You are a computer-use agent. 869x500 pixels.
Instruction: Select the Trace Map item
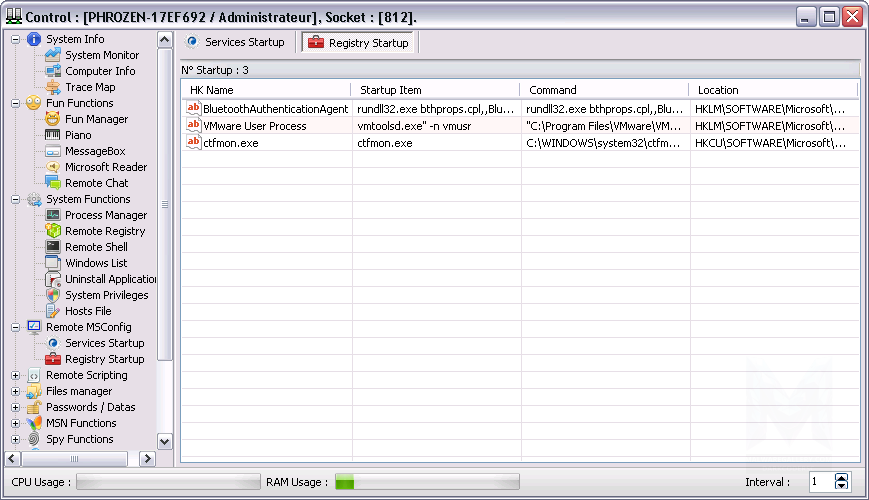pyautogui.click(x=89, y=87)
